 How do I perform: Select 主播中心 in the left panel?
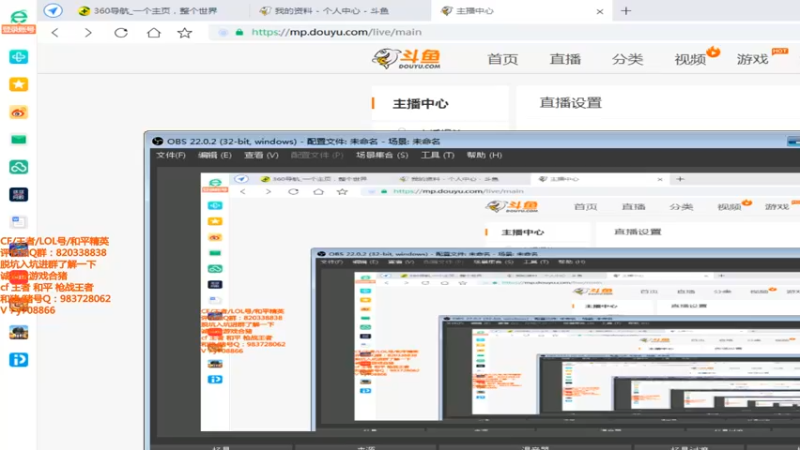tap(420, 104)
